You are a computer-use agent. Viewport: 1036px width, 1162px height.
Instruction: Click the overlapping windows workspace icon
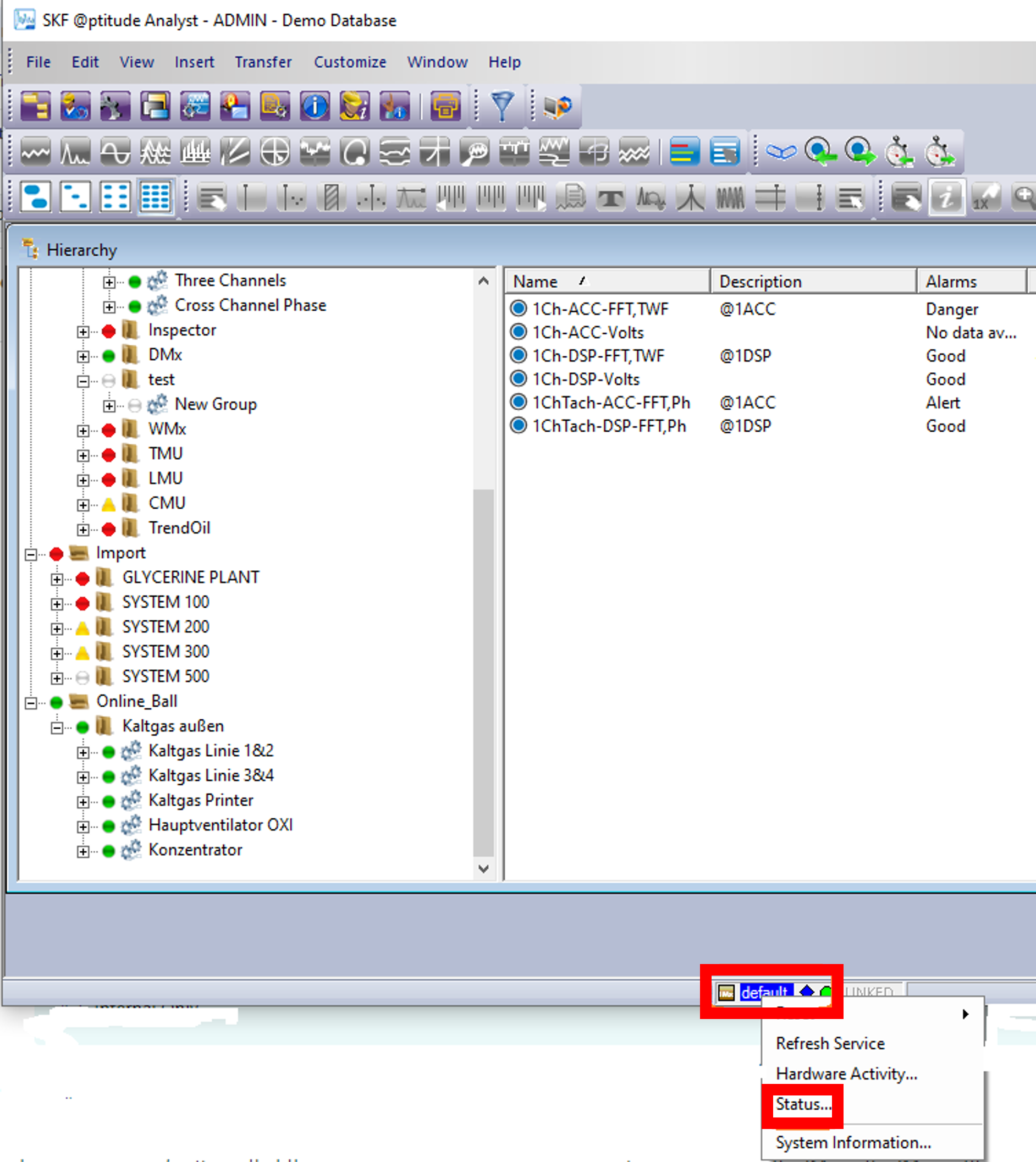[155, 106]
